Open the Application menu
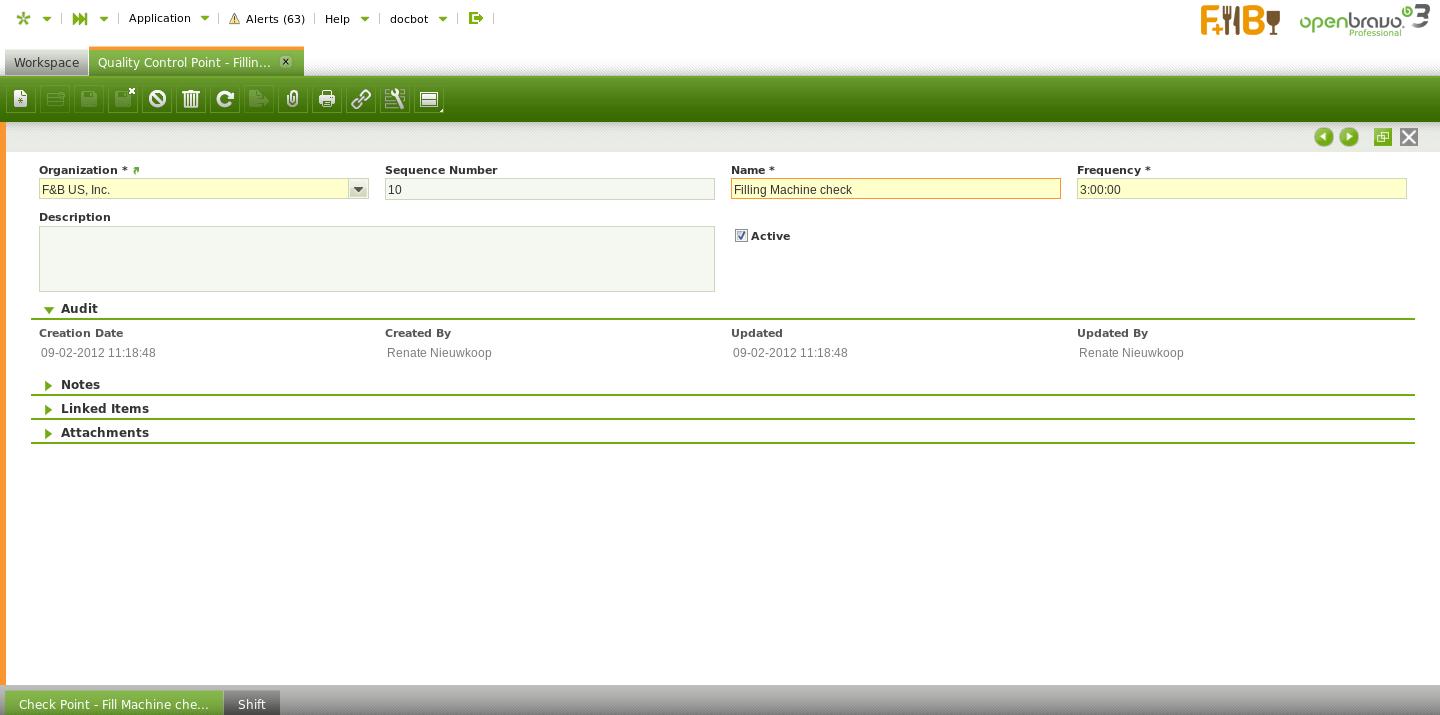Image resolution: width=1440 pixels, height=715 pixels. tap(168, 18)
